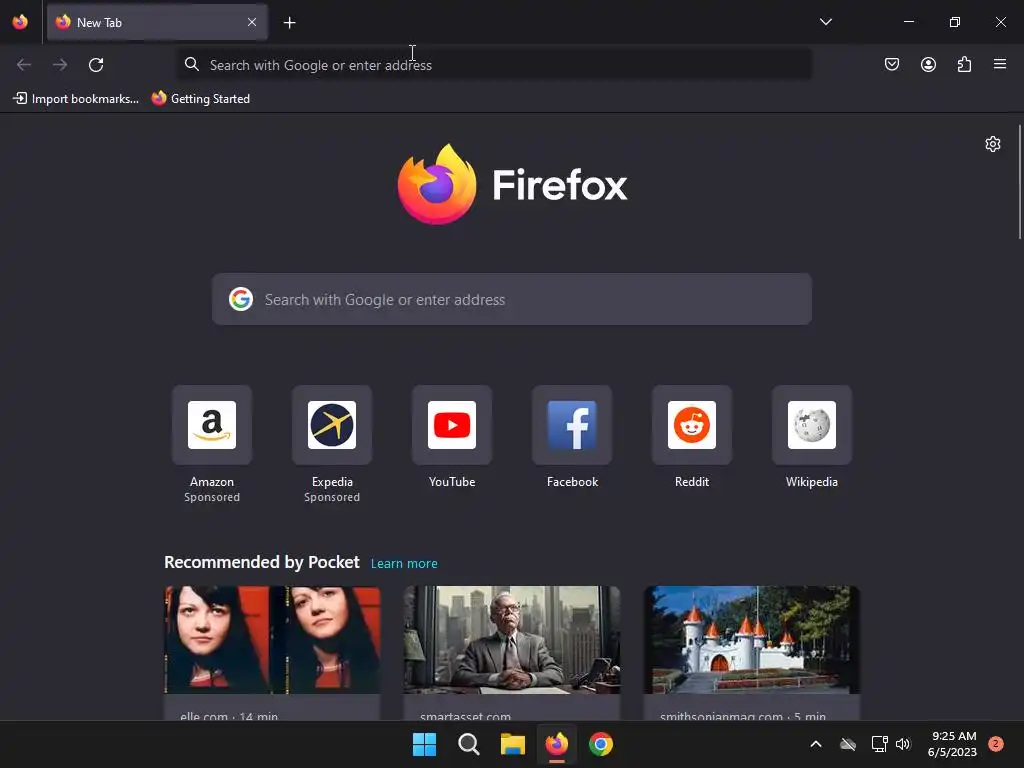Open a new tab with plus button
Image resolution: width=1024 pixels, height=768 pixels.
pos(289,23)
